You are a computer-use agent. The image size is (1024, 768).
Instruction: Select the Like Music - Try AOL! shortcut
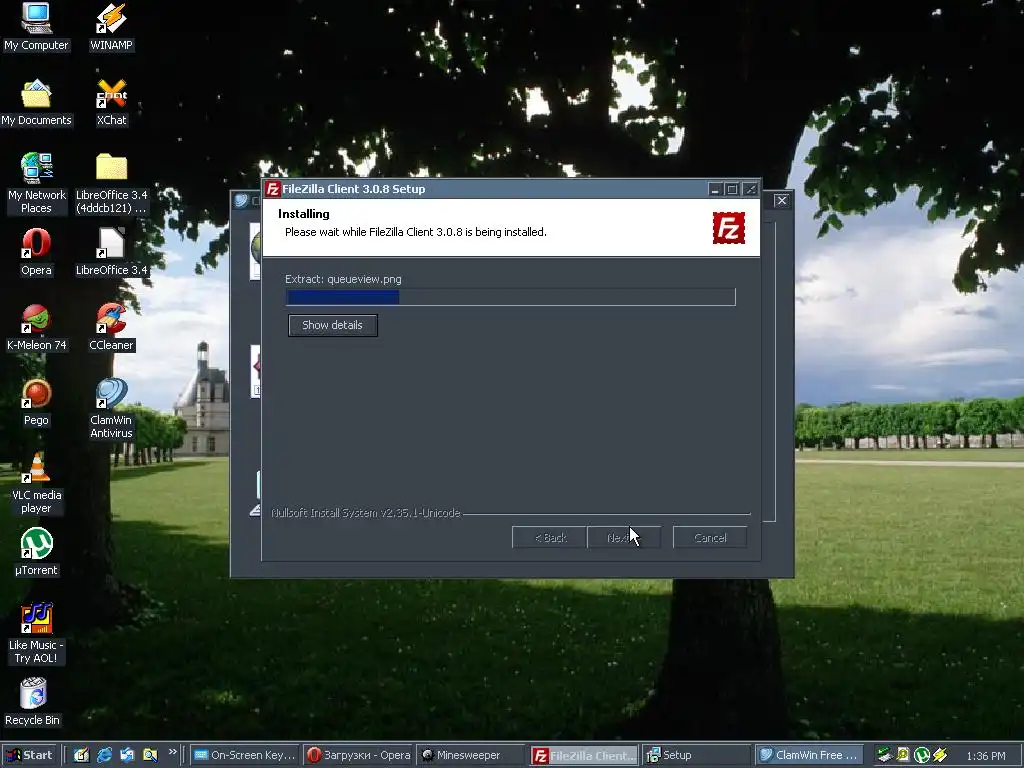(x=36, y=633)
